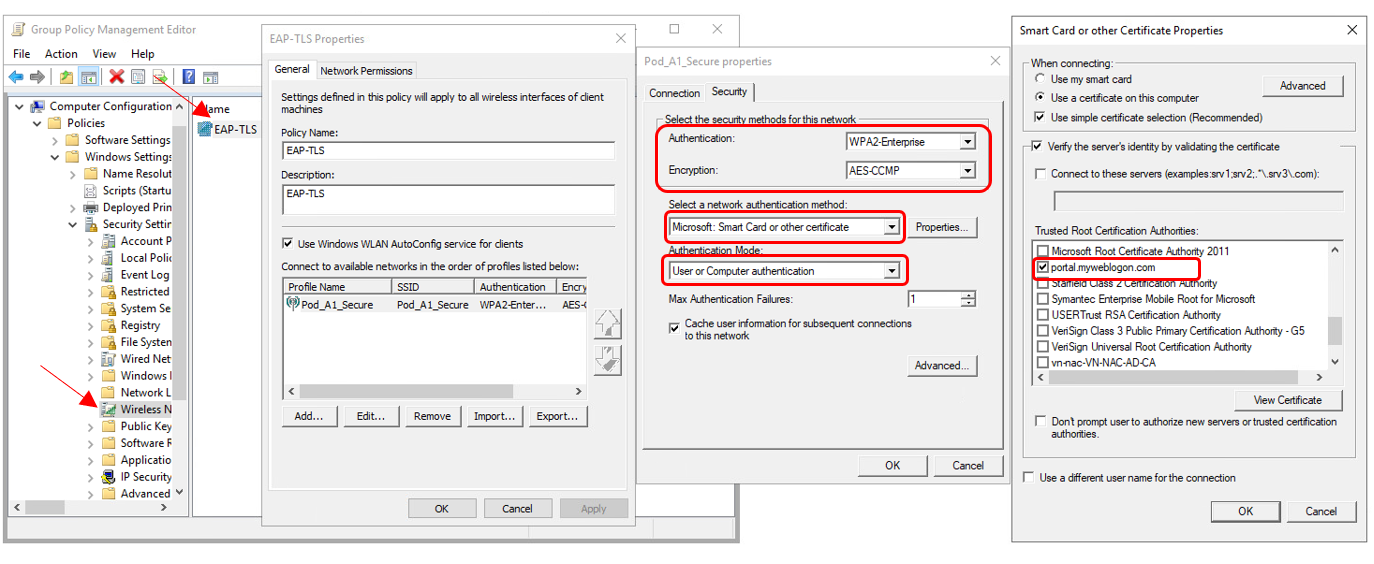Click the IP Security tree node icon
Image resolution: width=1374 pixels, height=564 pixels.
pos(108,477)
